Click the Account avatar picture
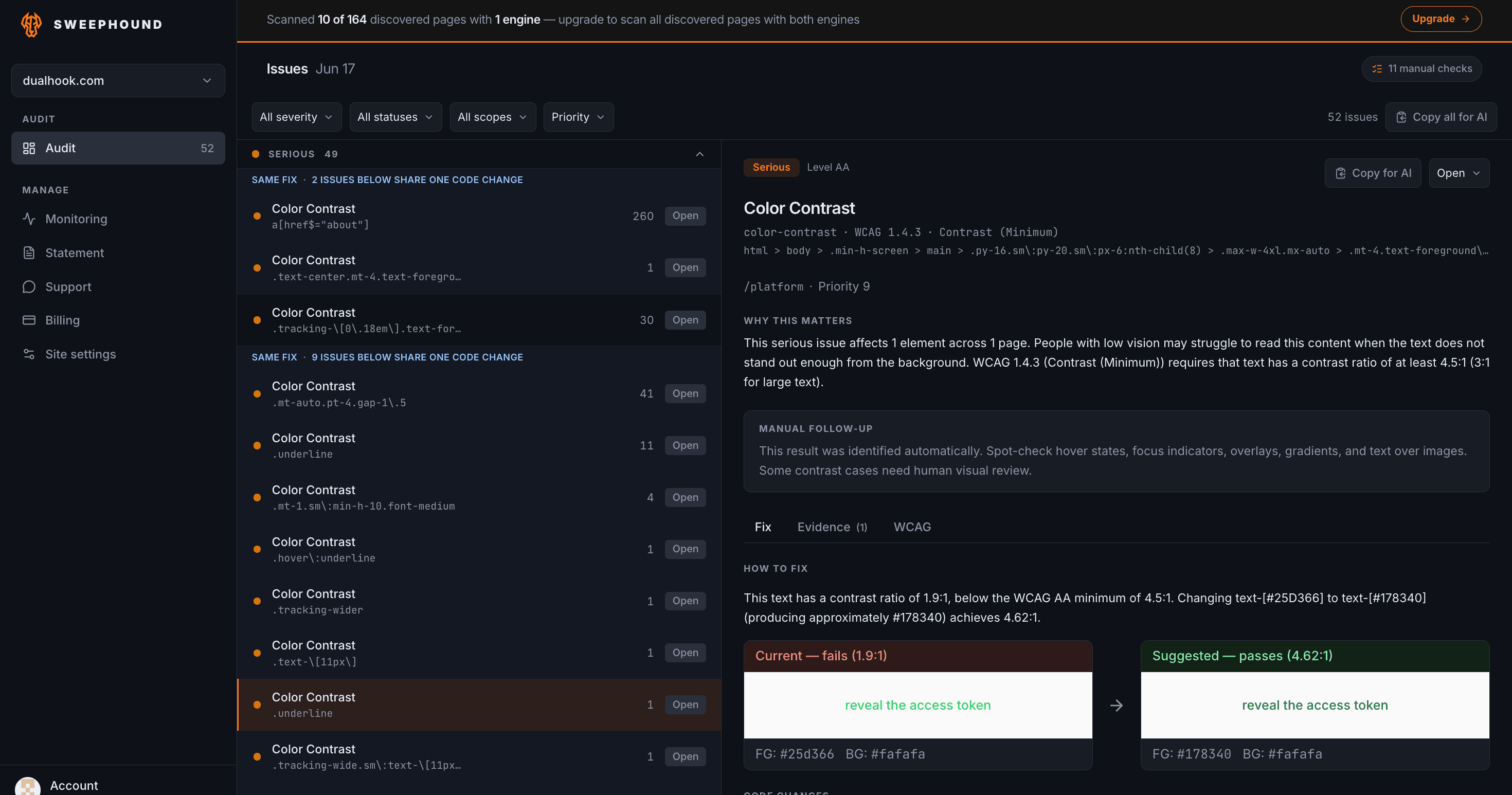The width and height of the screenshot is (1512, 795). point(28,786)
